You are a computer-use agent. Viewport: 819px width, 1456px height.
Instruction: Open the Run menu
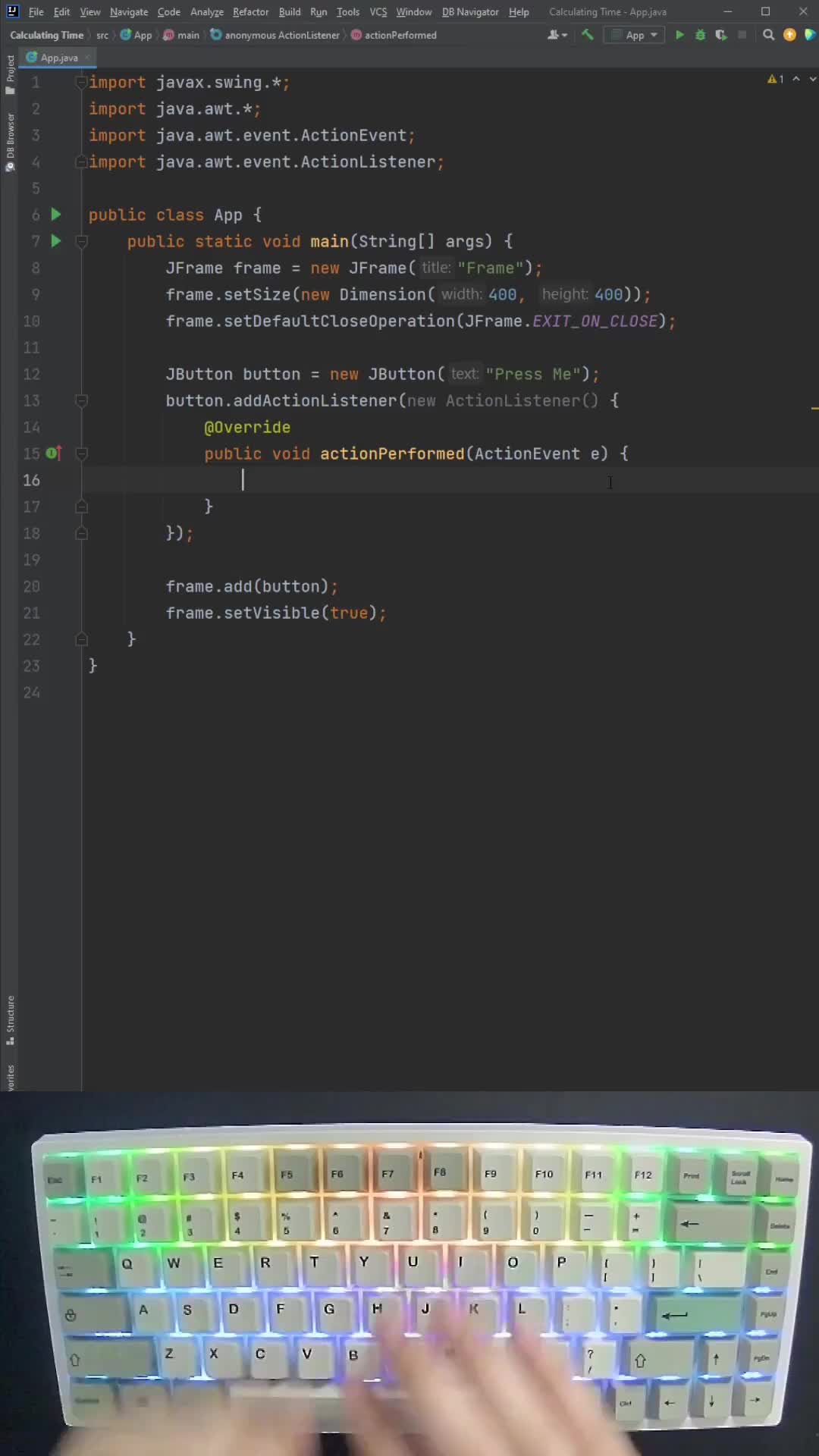318,12
